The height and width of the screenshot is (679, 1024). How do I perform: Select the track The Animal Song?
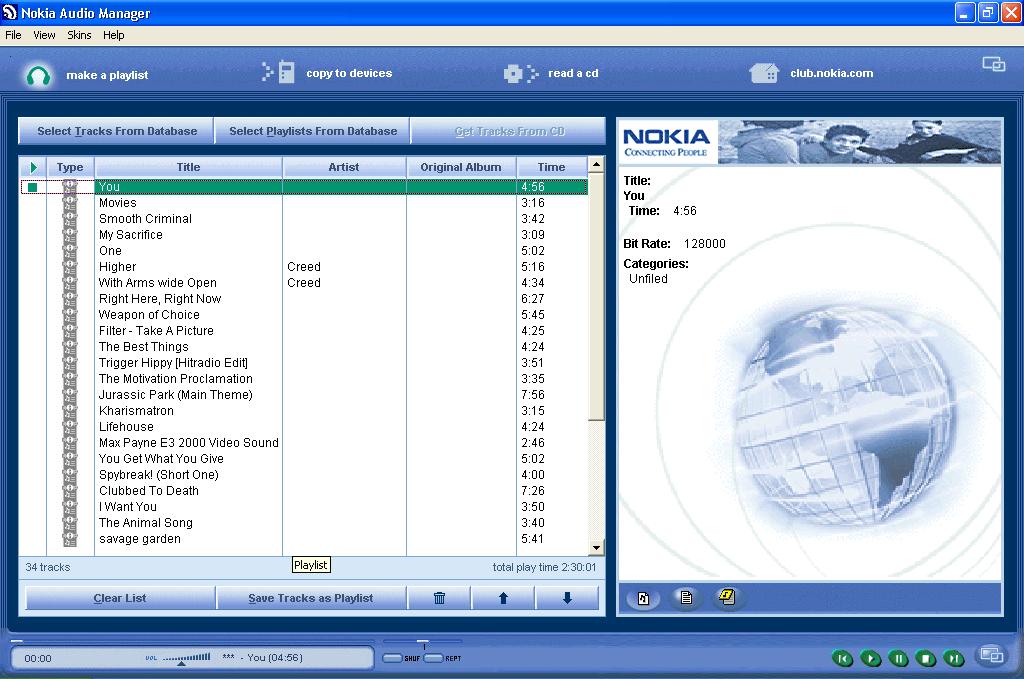(146, 523)
